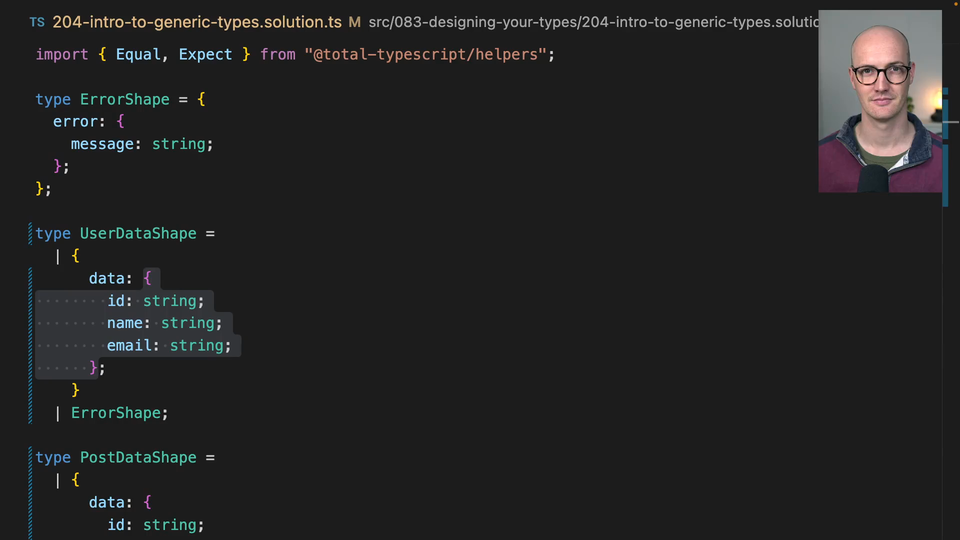Click the vertical scrollbar on right edge
960x540 pixels.
pos(945,150)
